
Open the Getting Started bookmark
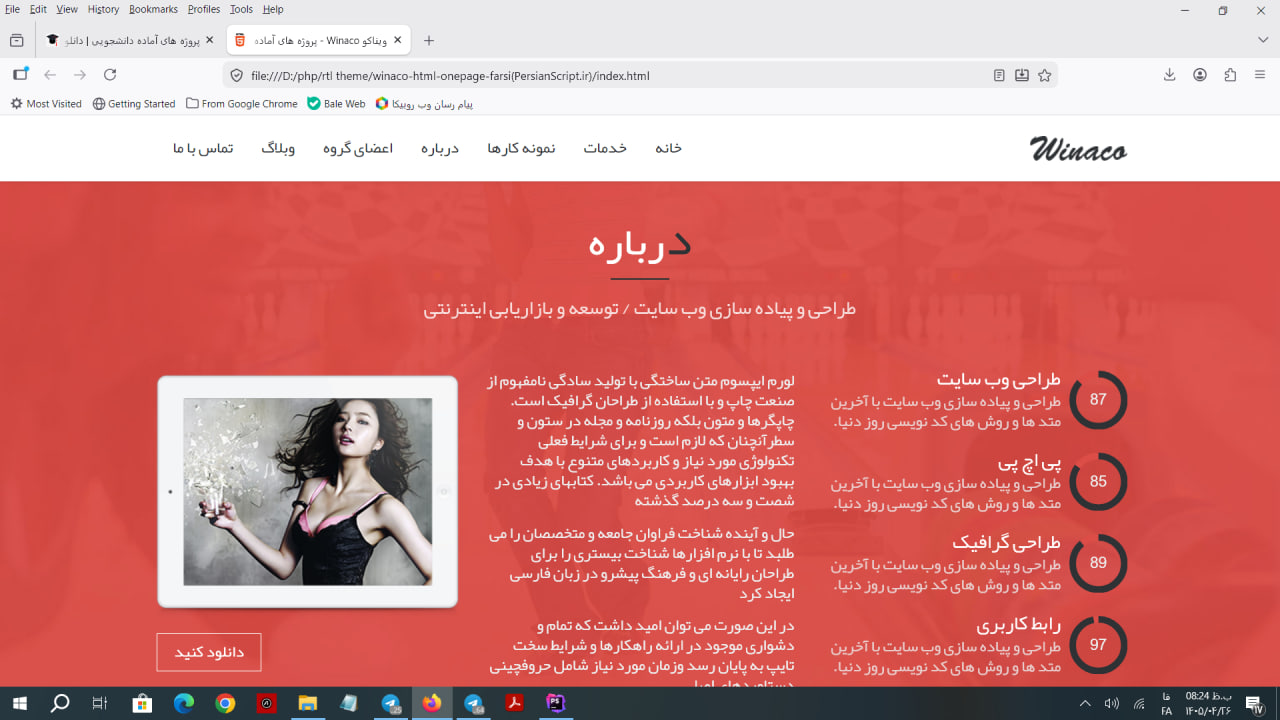[x=134, y=103]
